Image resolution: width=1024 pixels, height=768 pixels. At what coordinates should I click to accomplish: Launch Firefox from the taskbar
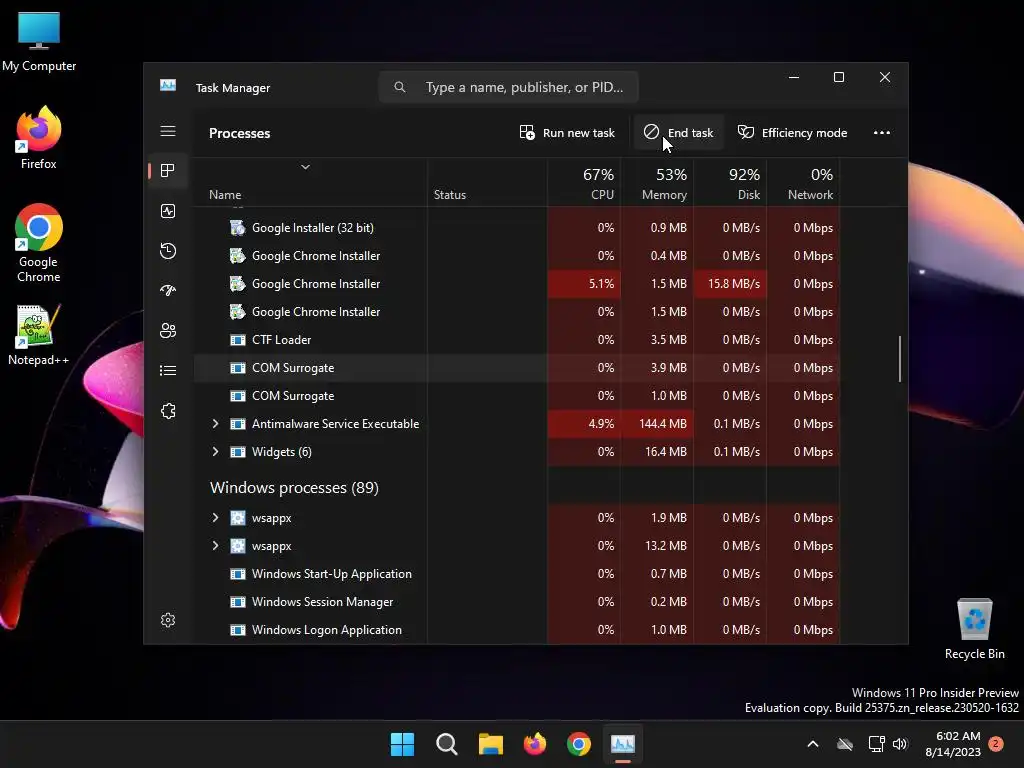click(x=535, y=744)
